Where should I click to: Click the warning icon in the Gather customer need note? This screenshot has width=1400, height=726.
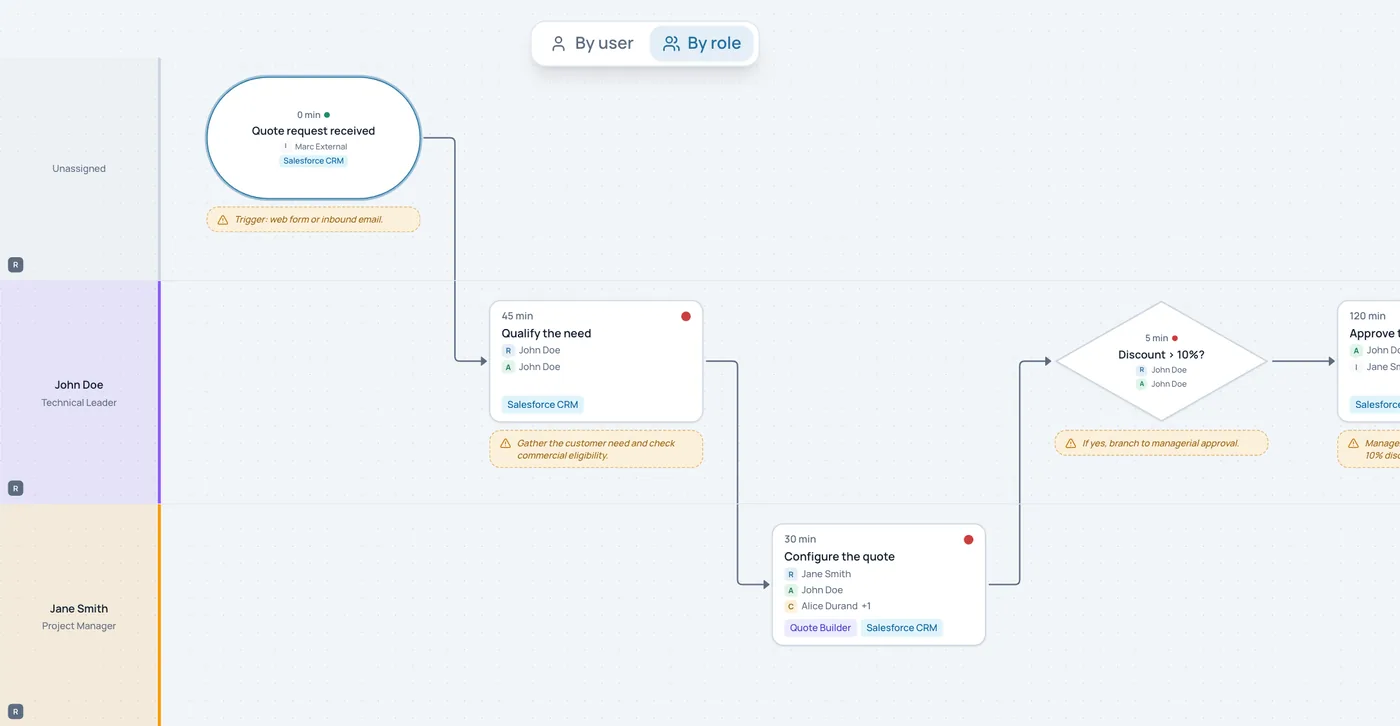tap(505, 443)
